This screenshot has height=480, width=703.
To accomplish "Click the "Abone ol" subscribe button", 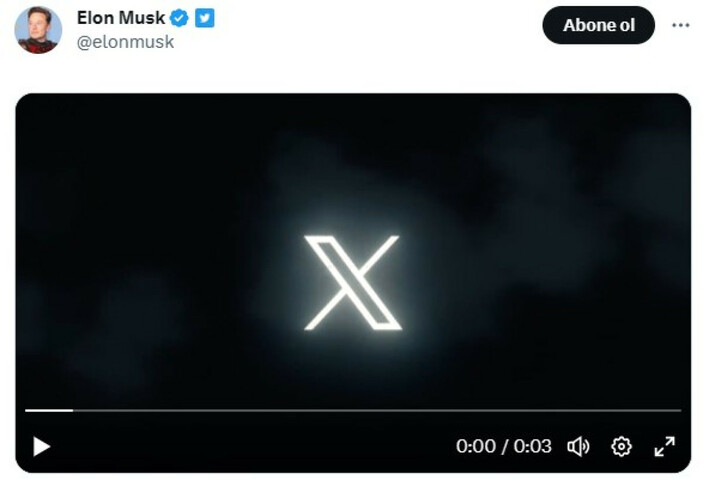I will pos(599,25).
